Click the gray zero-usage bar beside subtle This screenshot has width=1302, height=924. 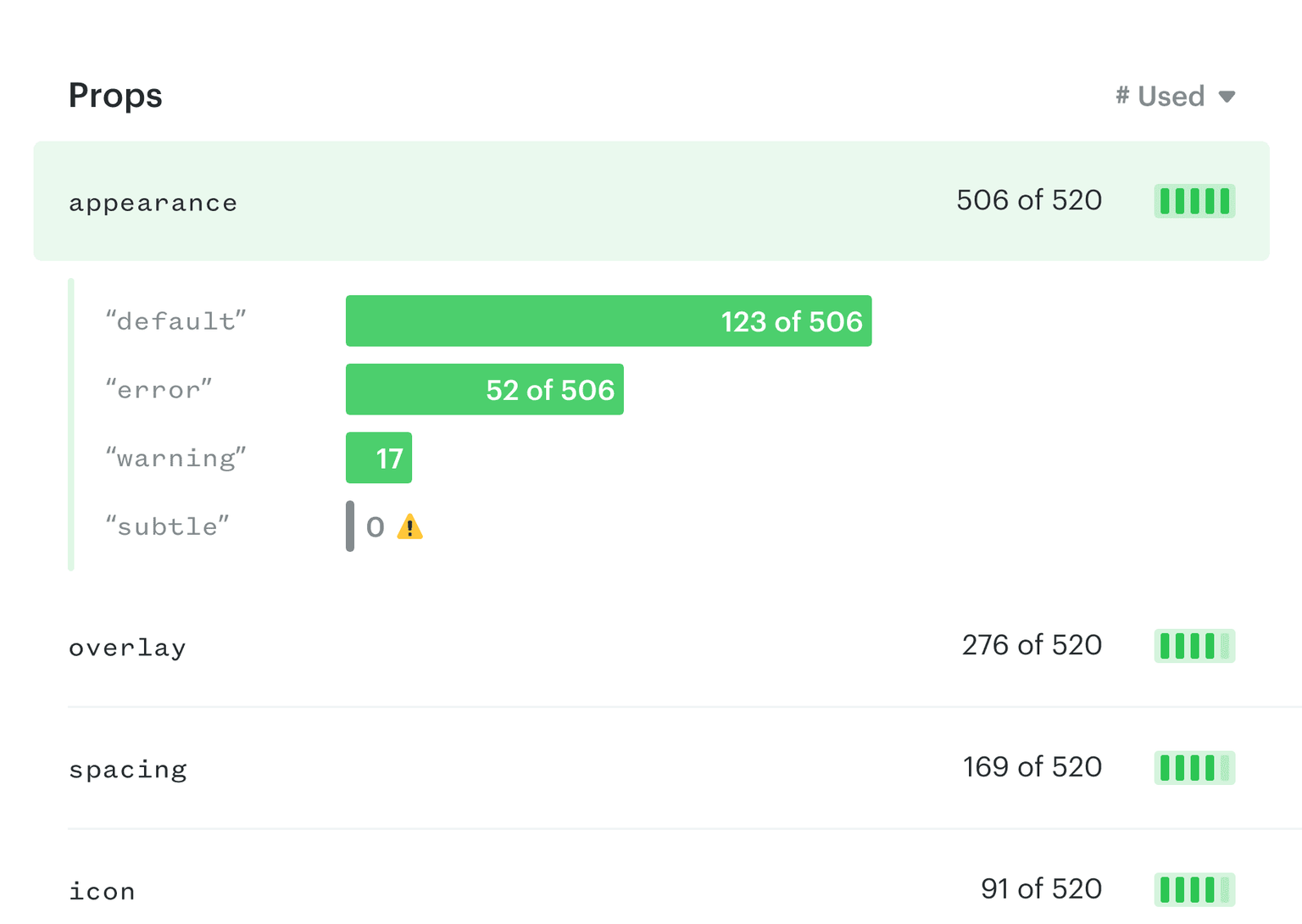(350, 526)
